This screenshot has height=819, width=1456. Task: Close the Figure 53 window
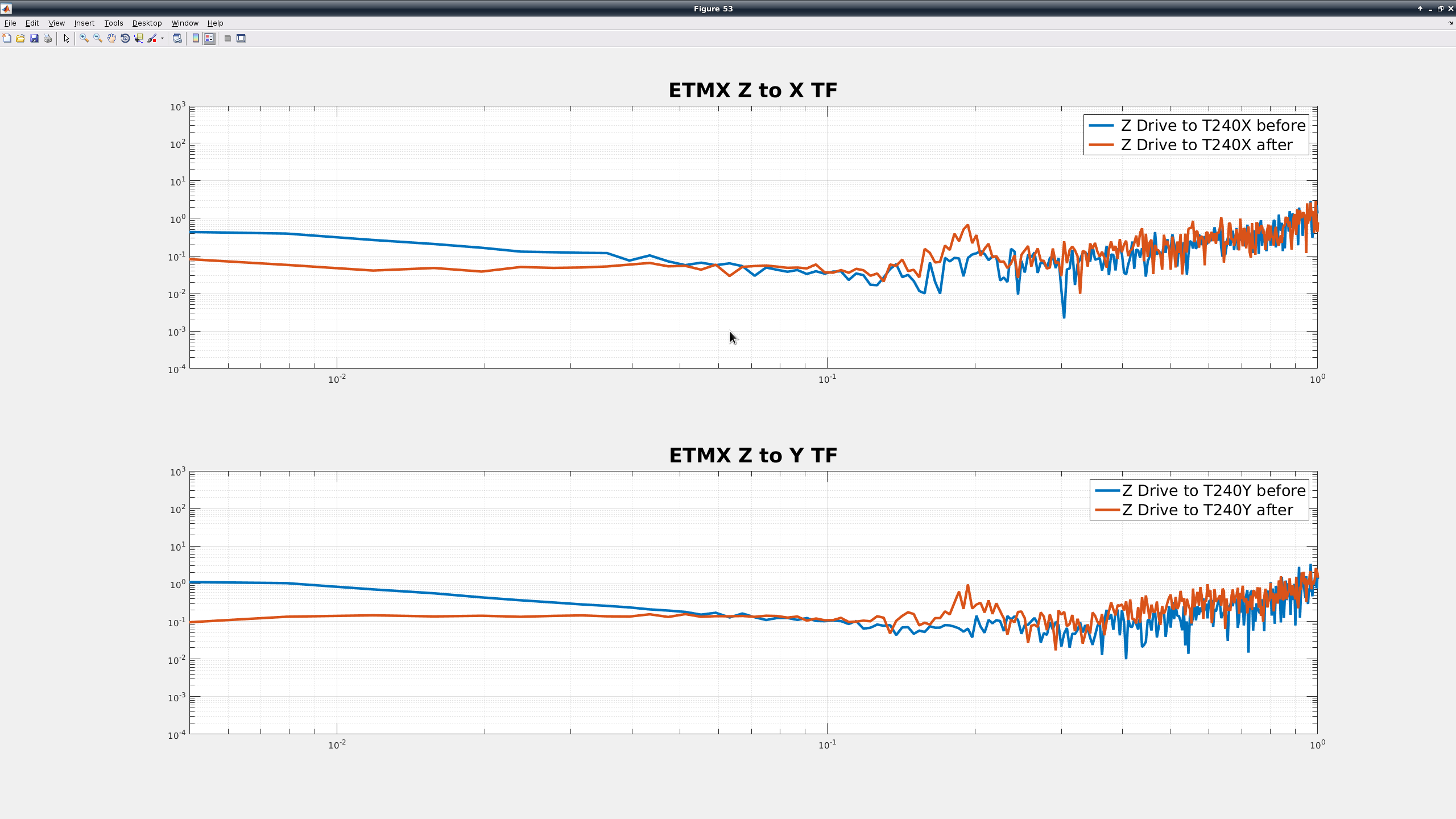[1450, 9]
